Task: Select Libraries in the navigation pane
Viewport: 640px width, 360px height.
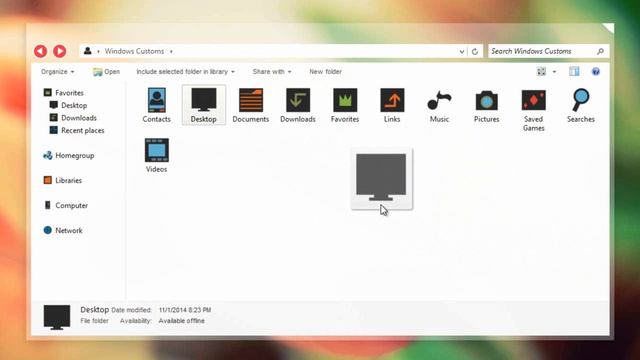Action: [x=62, y=180]
